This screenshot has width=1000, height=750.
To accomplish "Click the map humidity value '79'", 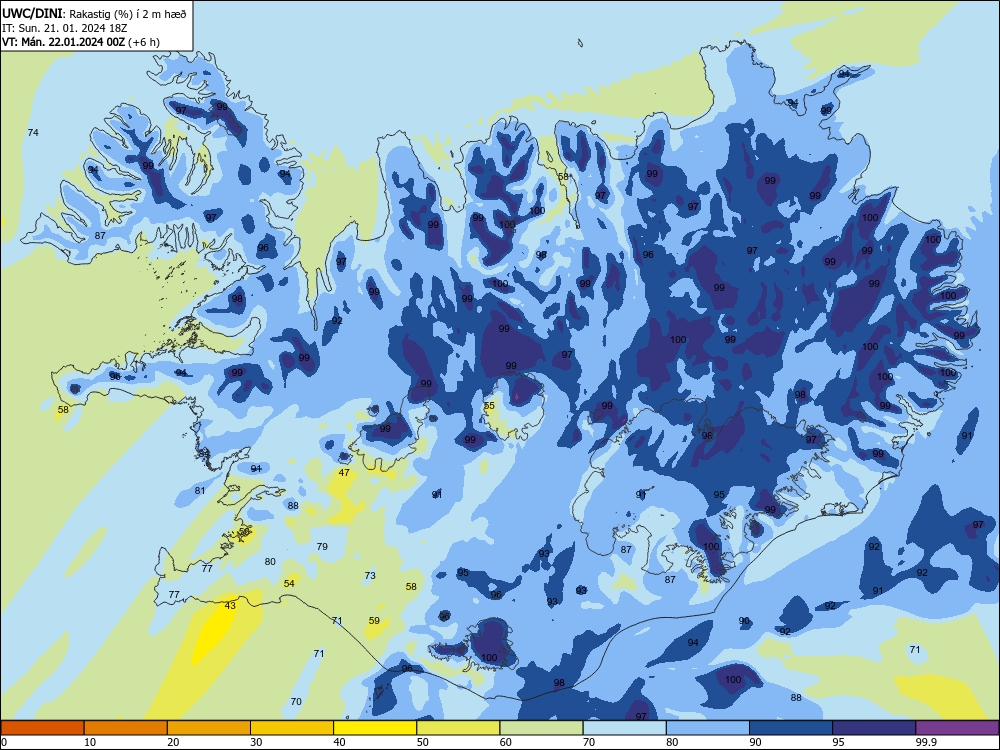I will 322,547.
